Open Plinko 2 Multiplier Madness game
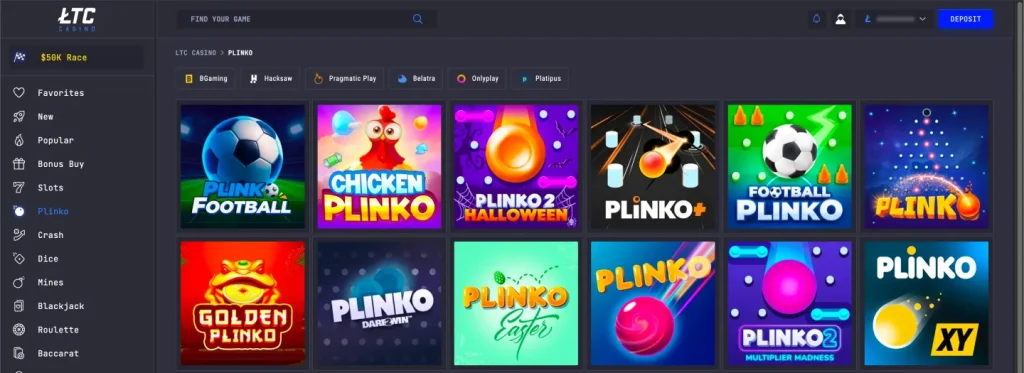Image resolution: width=1024 pixels, height=373 pixels. 790,303
